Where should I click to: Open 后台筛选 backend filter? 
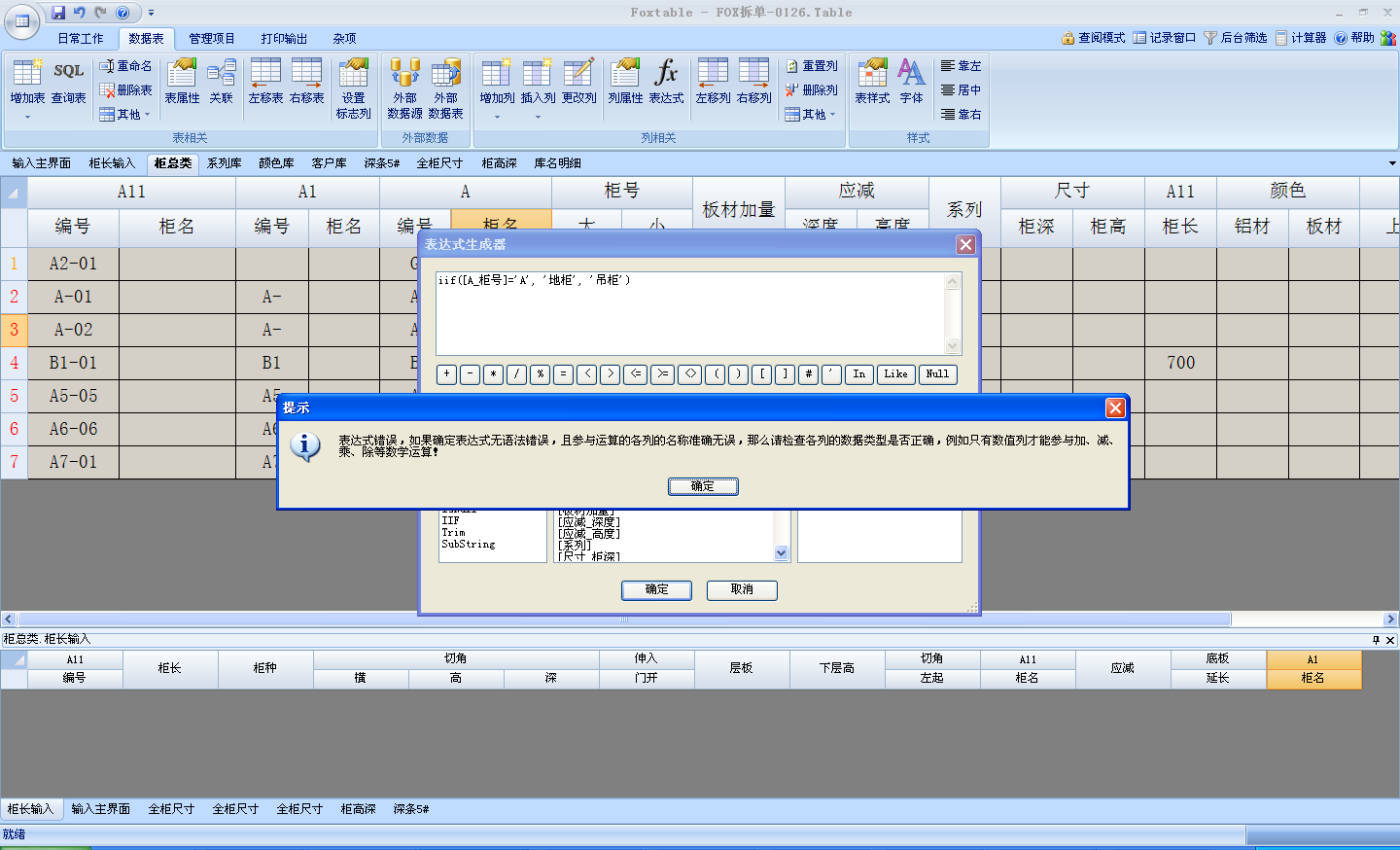[1236, 38]
